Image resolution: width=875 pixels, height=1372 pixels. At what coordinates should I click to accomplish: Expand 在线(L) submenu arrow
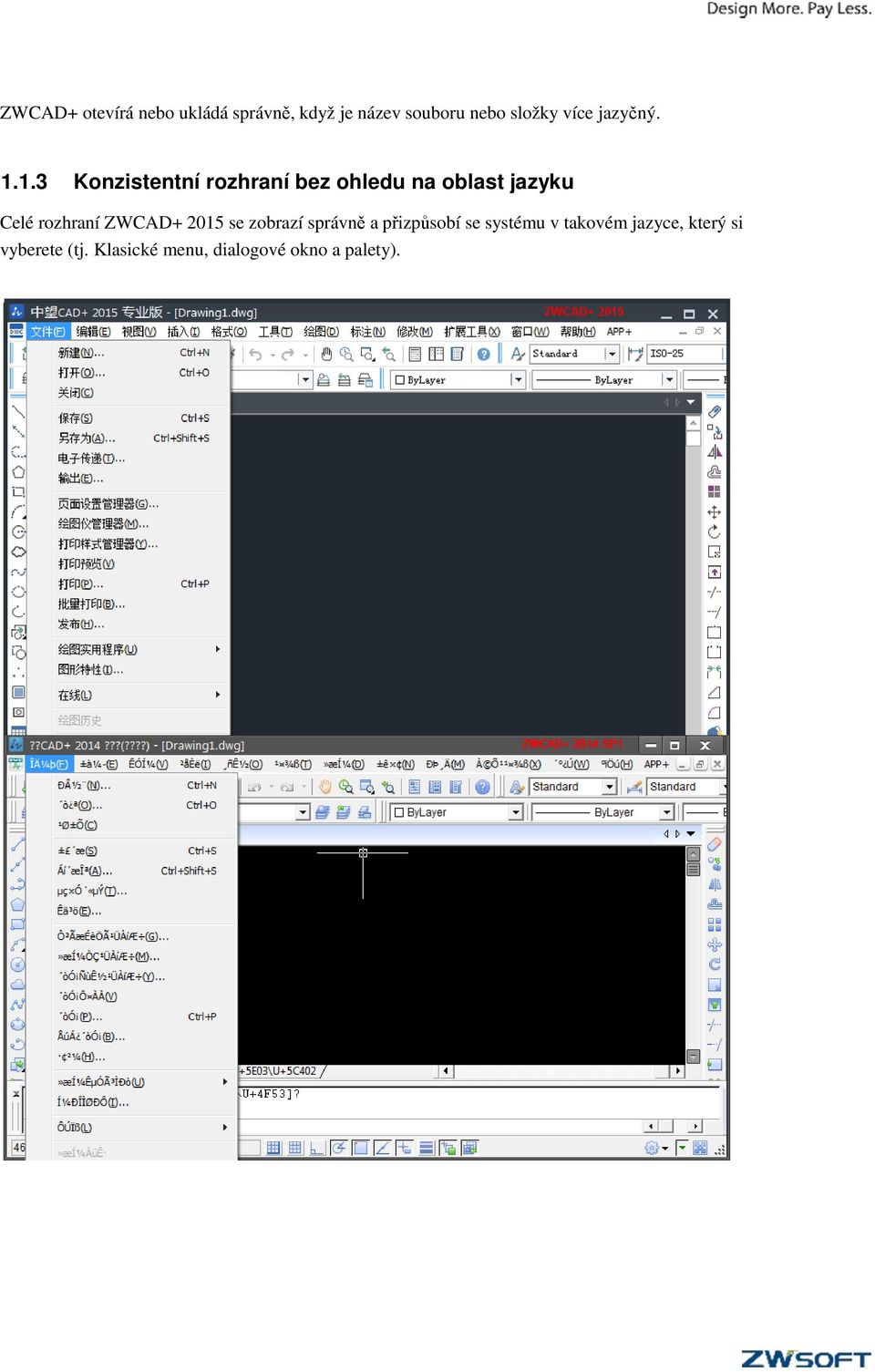point(218,695)
